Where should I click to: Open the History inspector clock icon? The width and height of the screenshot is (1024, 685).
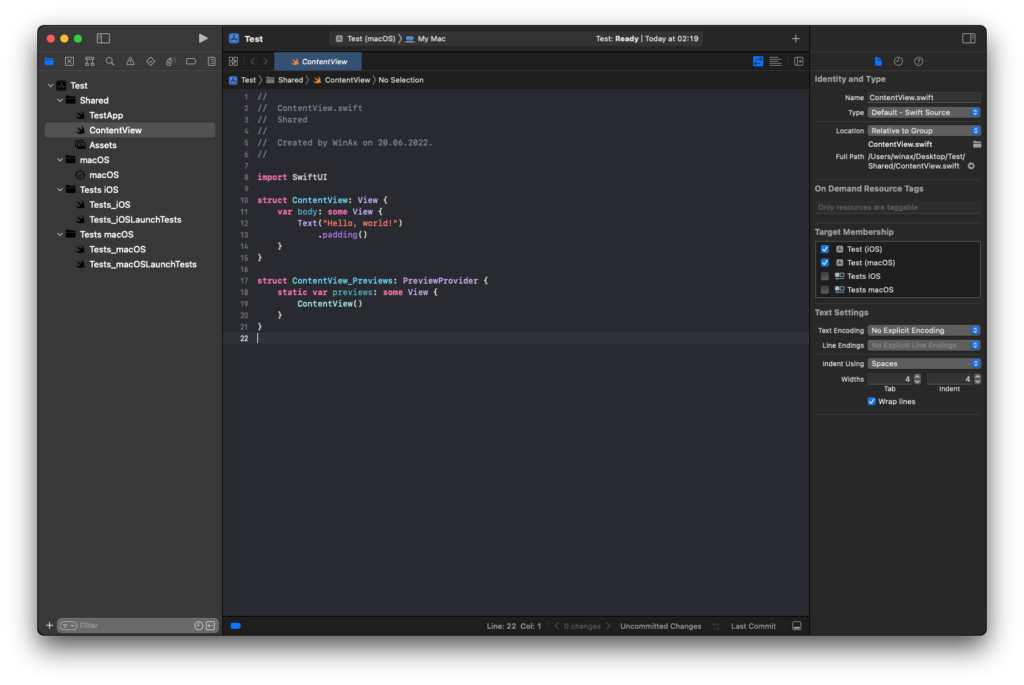coord(898,61)
